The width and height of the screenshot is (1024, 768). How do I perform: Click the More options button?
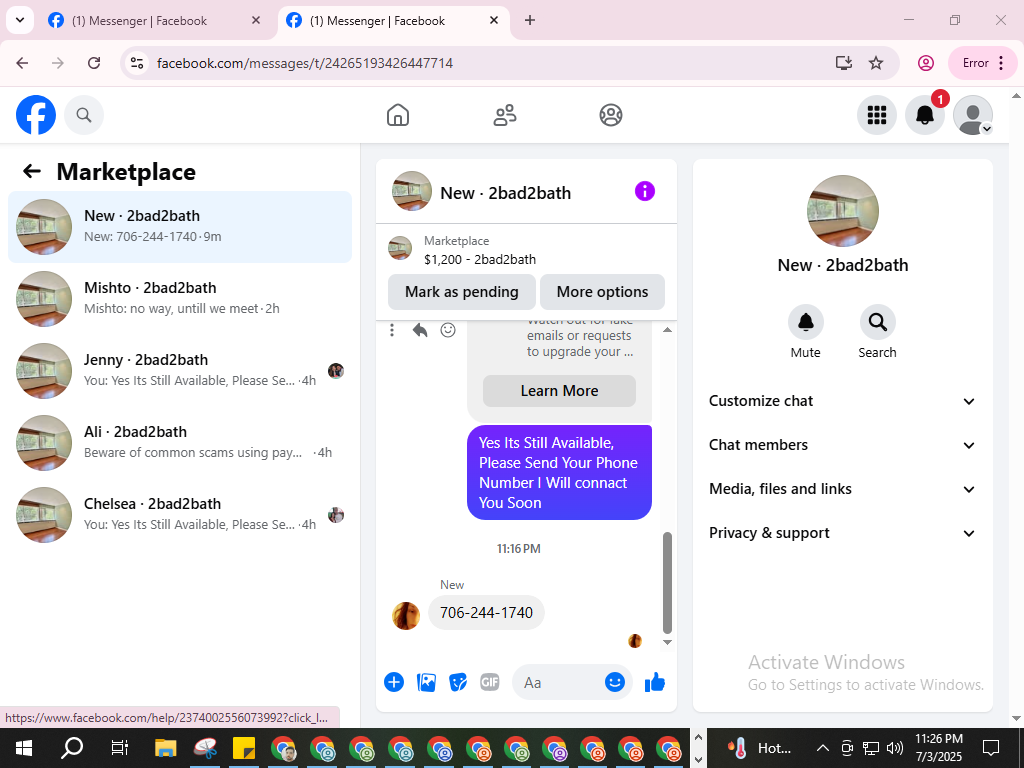[602, 292]
